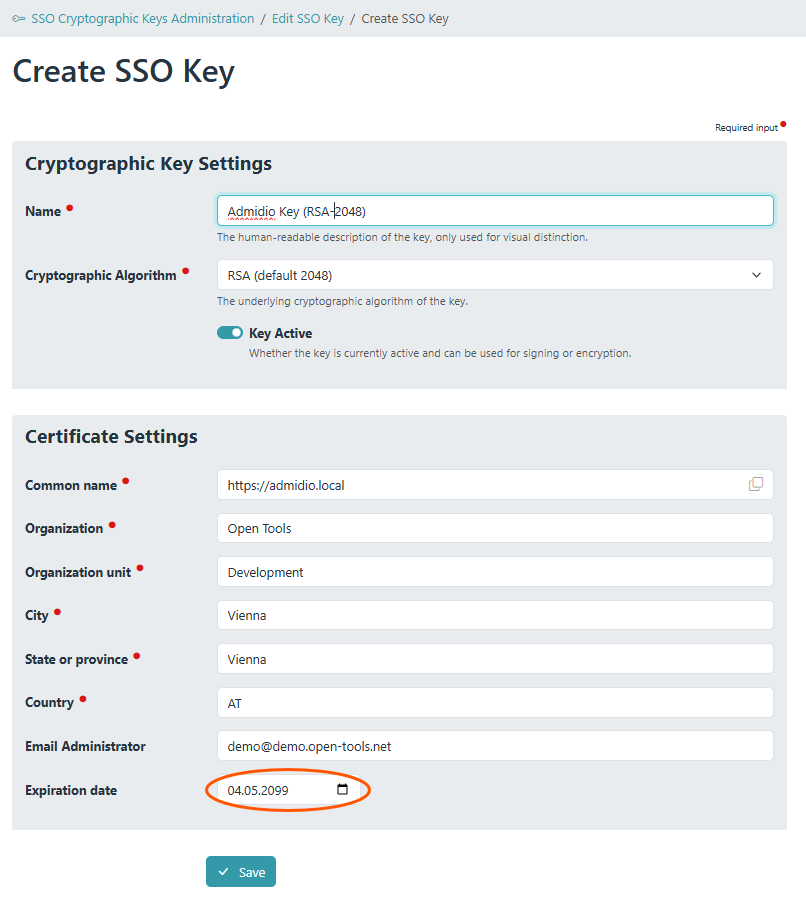
Task: Focus the Common name text field
Action: 480,485
